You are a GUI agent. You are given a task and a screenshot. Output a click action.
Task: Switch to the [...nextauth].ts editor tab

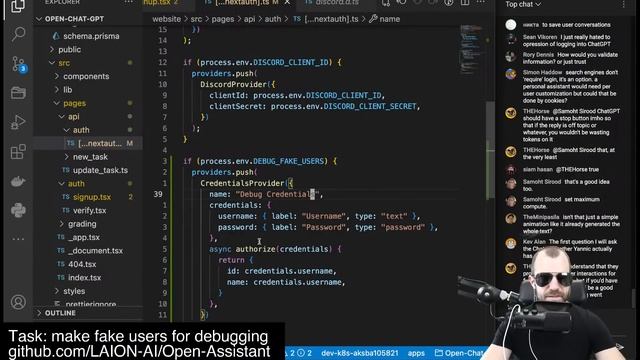(x=247, y=3)
